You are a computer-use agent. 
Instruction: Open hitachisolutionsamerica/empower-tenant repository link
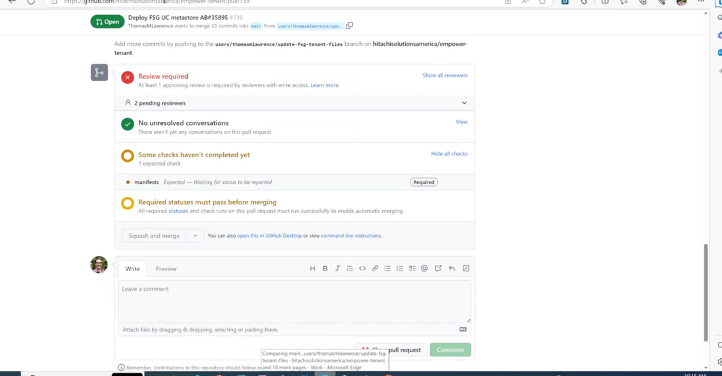pyautogui.click(x=291, y=48)
